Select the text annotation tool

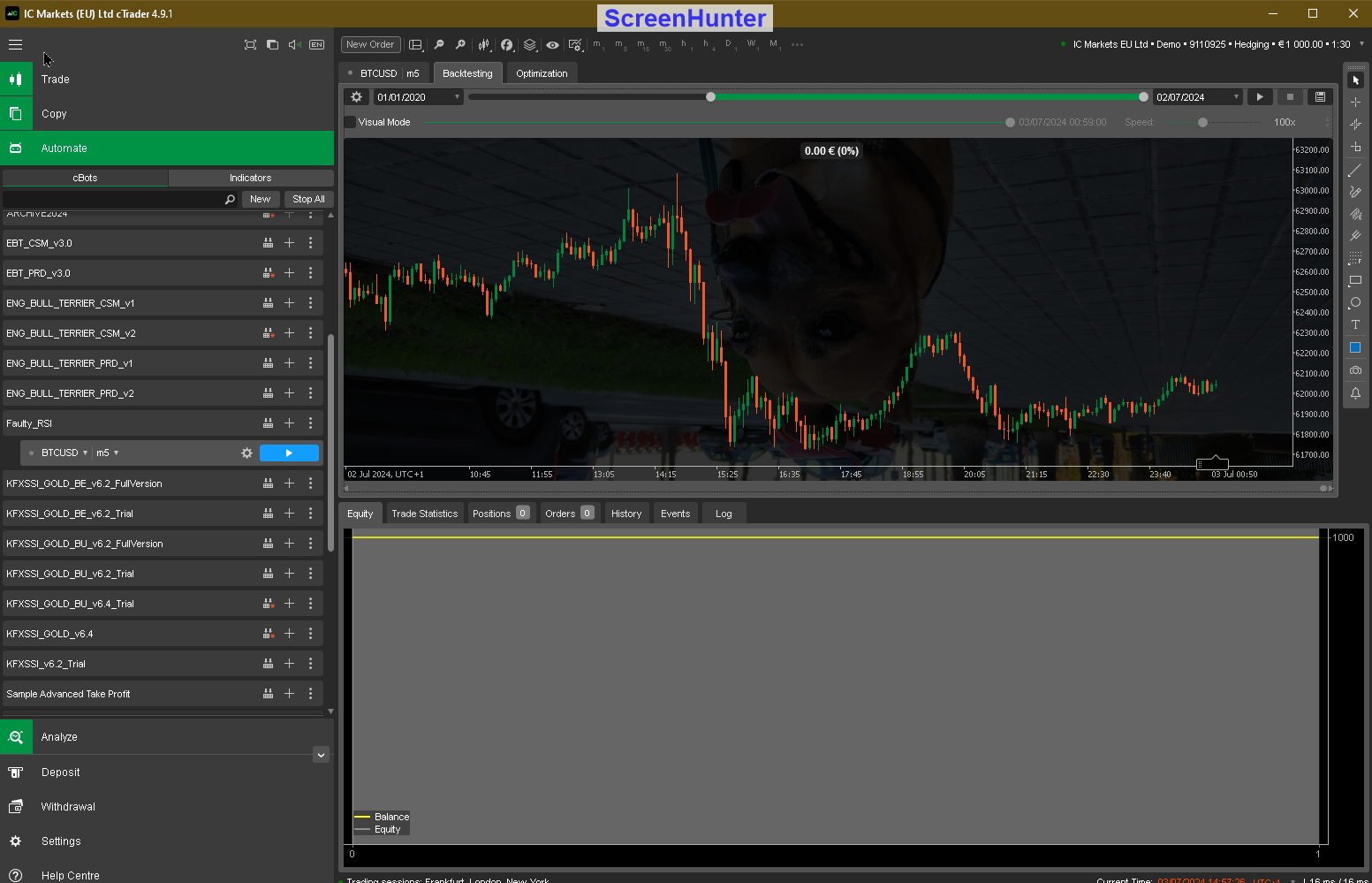pyautogui.click(x=1355, y=324)
